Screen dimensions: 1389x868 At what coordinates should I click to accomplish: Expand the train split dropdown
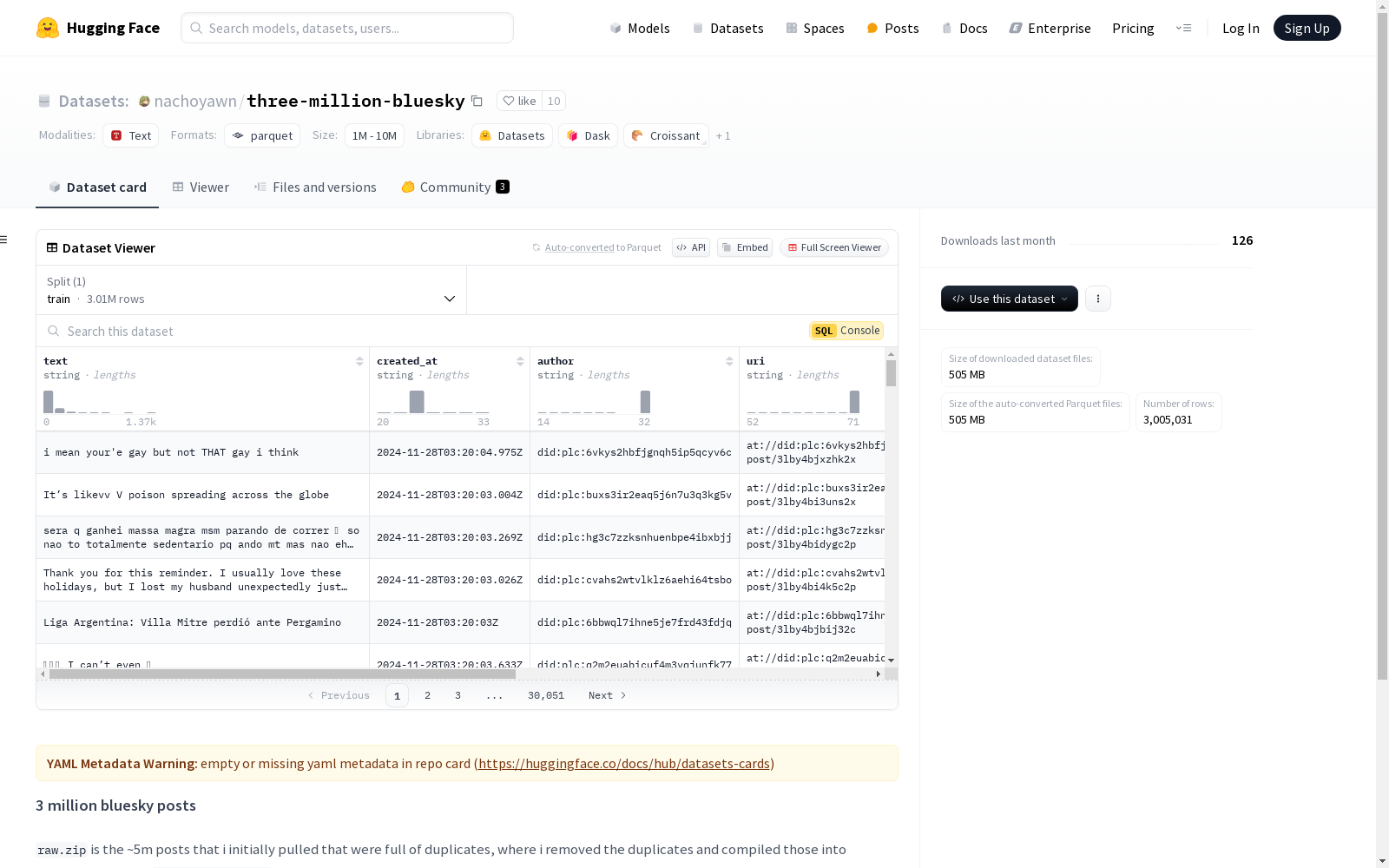click(x=251, y=290)
